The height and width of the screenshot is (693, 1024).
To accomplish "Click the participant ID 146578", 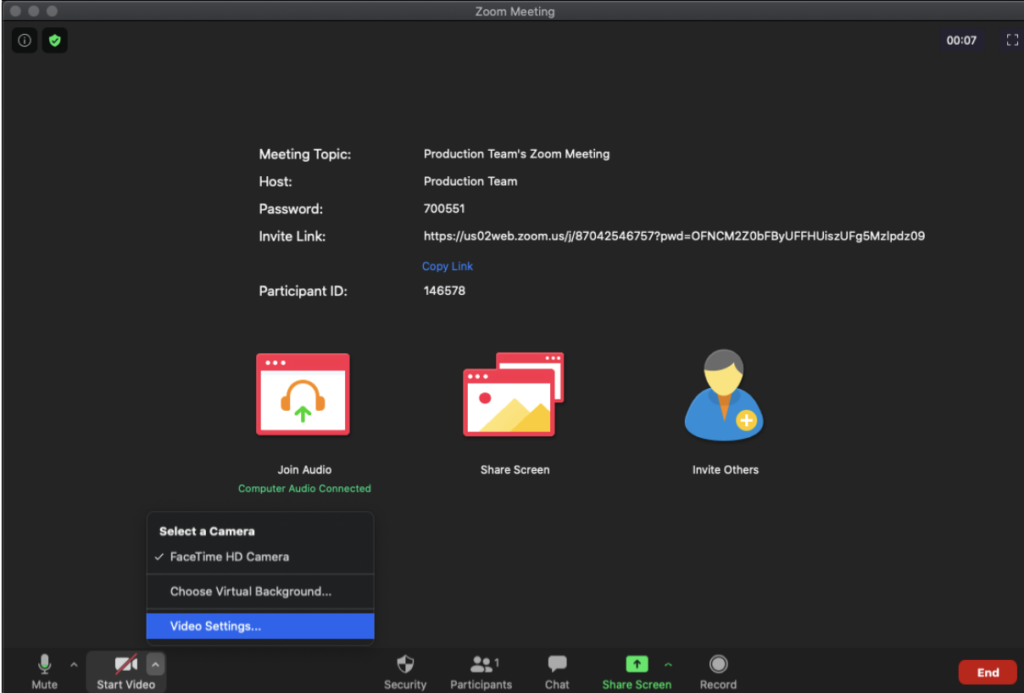I will click(444, 291).
